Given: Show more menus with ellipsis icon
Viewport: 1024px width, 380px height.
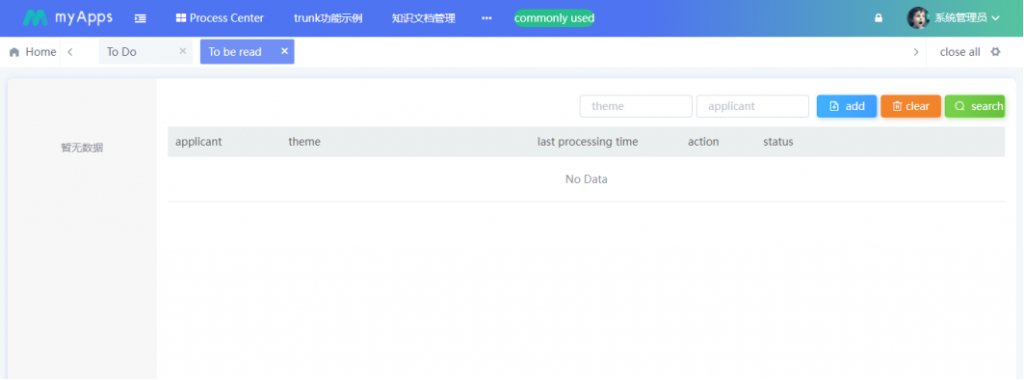Looking at the screenshot, I should click(487, 18).
